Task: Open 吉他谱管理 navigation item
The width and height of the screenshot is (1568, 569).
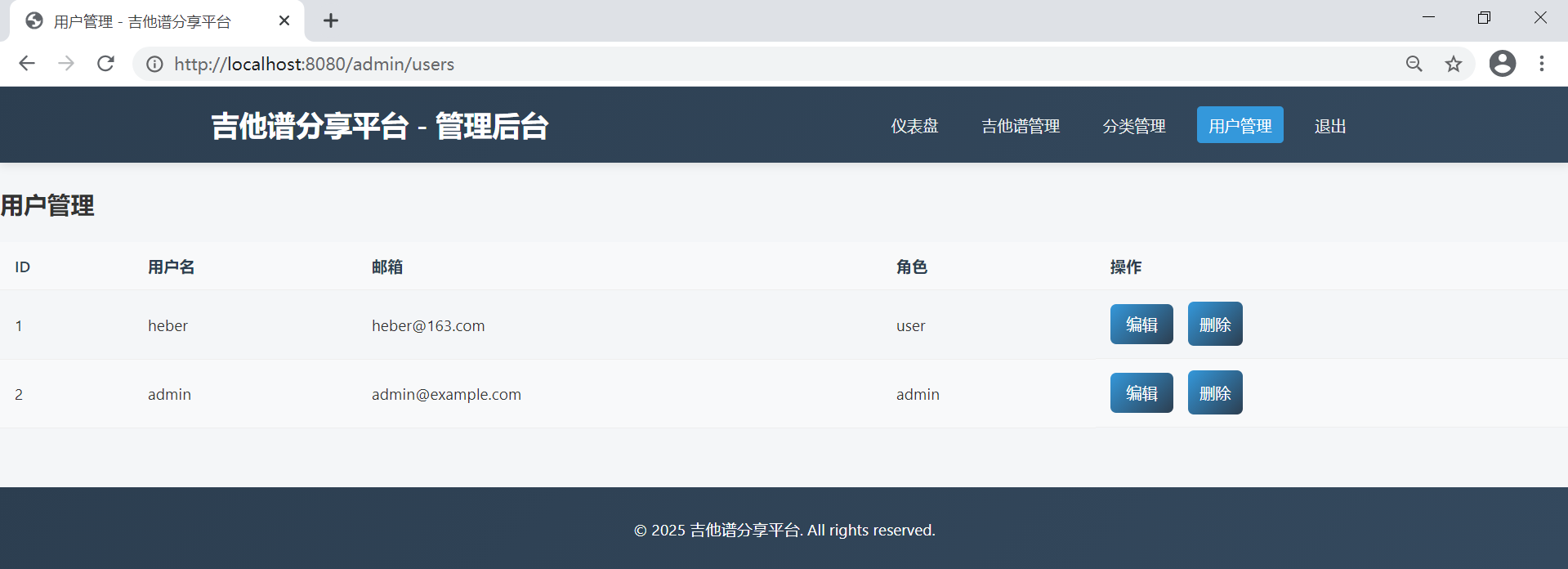Action: [x=1021, y=126]
